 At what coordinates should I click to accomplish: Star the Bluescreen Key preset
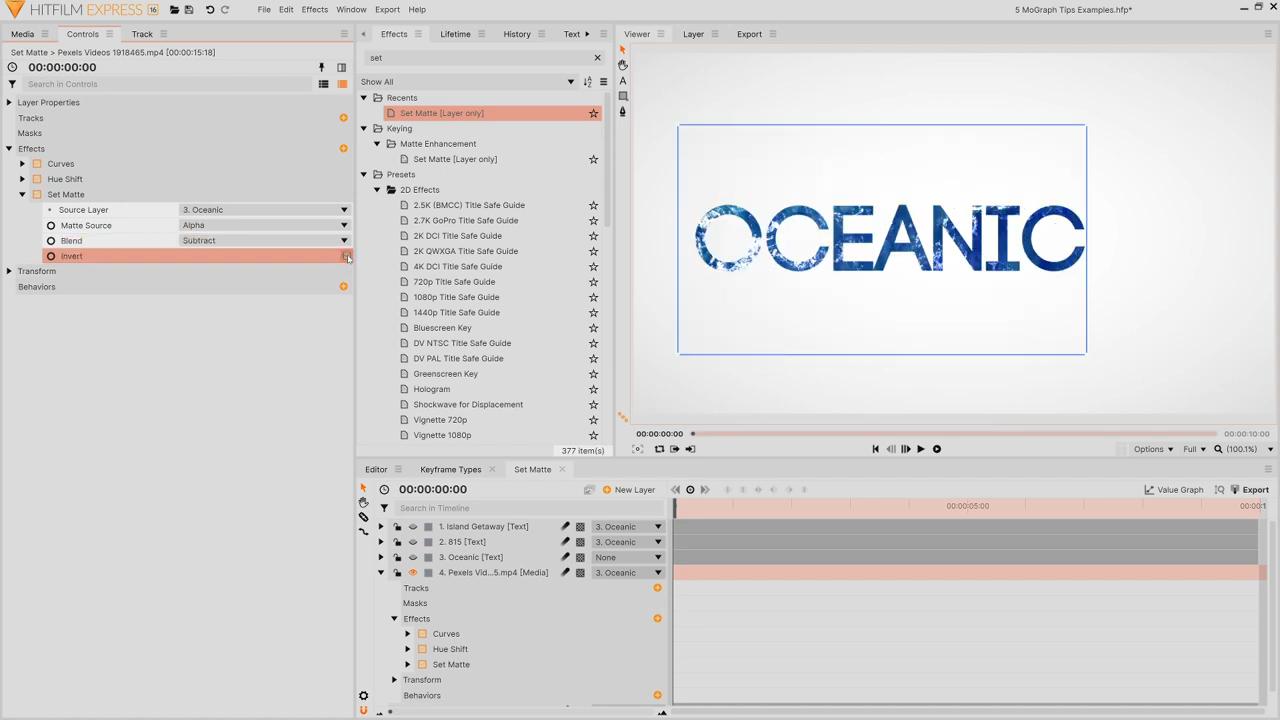pyautogui.click(x=593, y=328)
